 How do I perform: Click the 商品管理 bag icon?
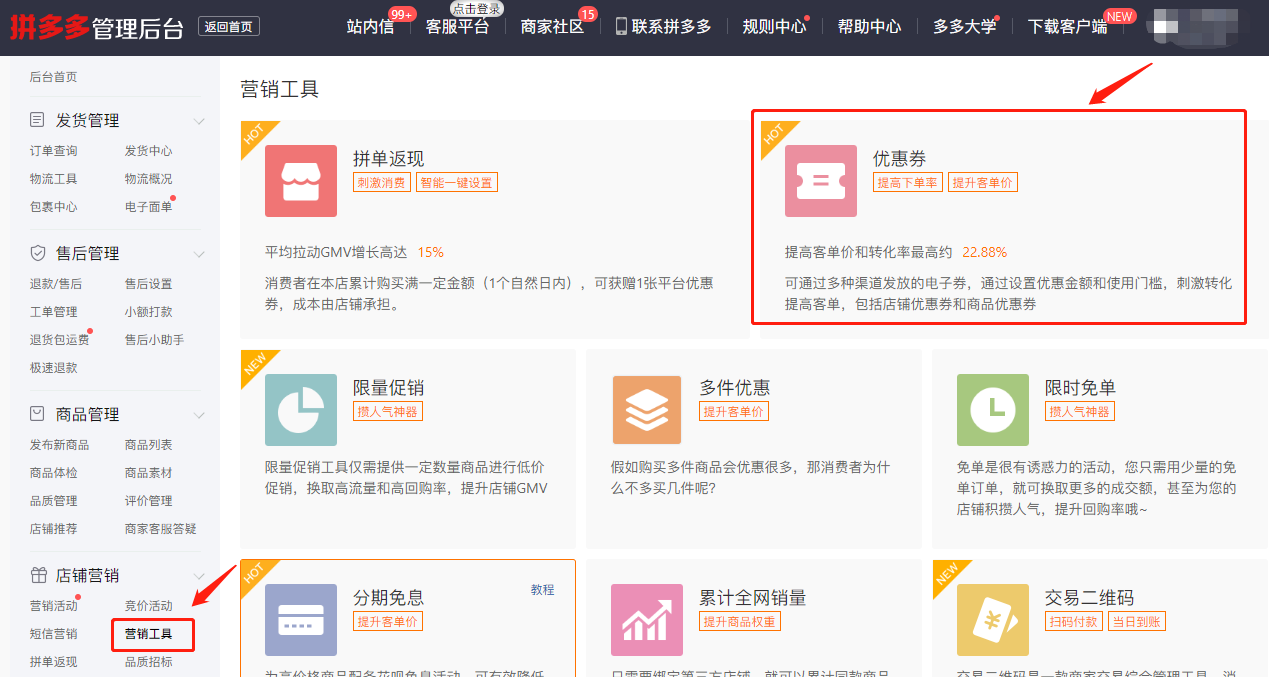(x=38, y=414)
